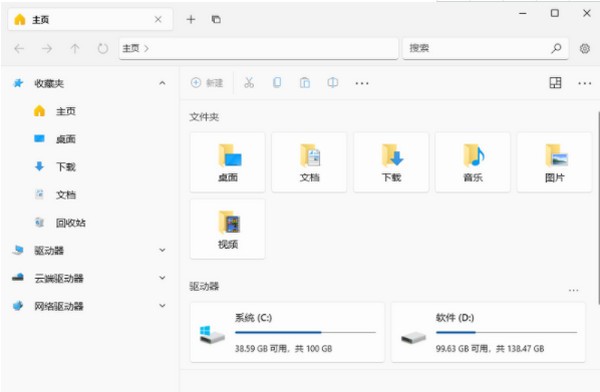Click the 驱动器 heading in main pane
Viewport: 600px width, 392px height.
pos(204,286)
